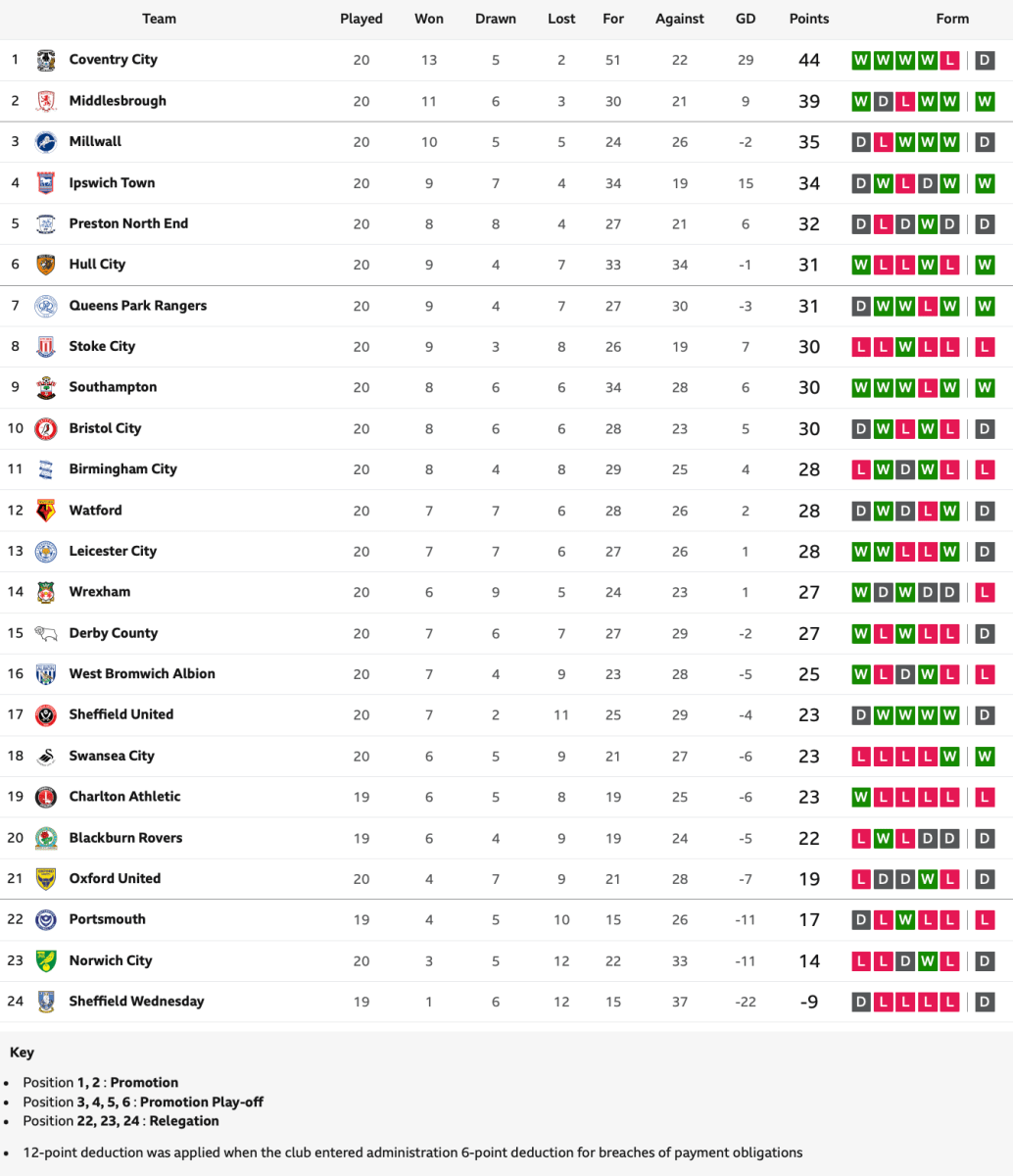This screenshot has width=1013, height=1176.
Task: Click the GD column header
Action: 745,19
